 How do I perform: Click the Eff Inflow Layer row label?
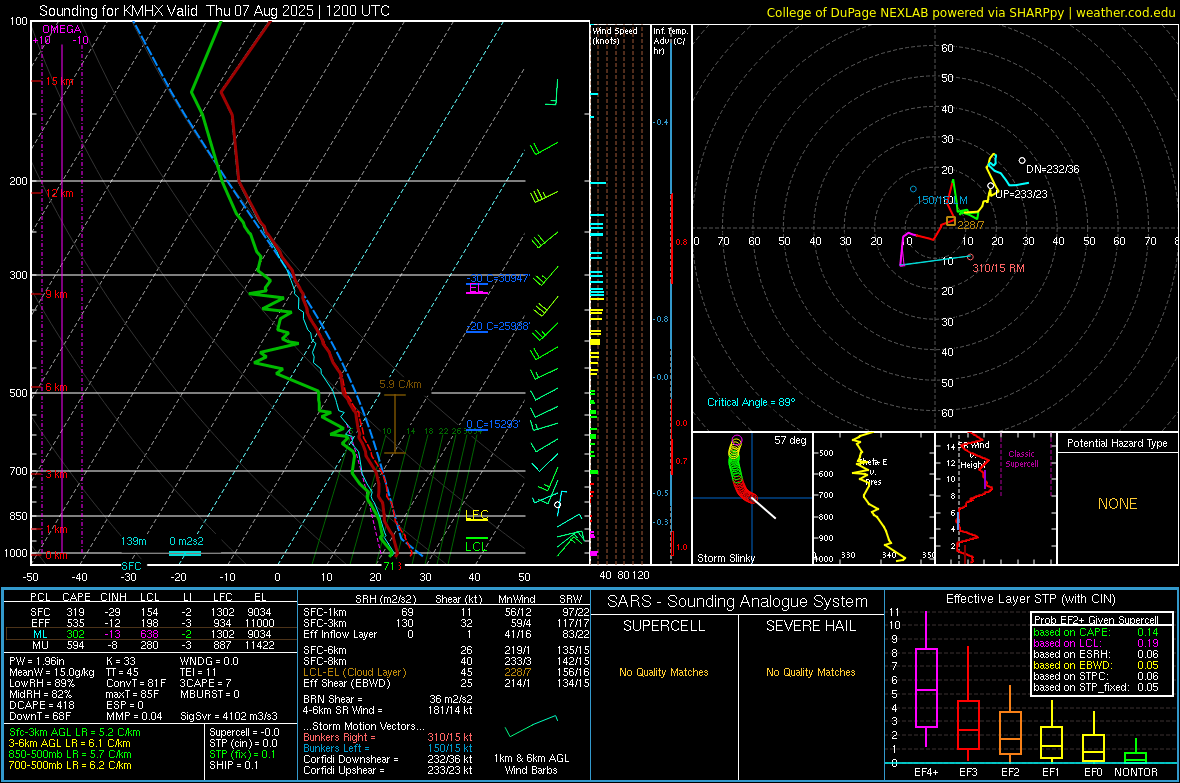coord(339,634)
